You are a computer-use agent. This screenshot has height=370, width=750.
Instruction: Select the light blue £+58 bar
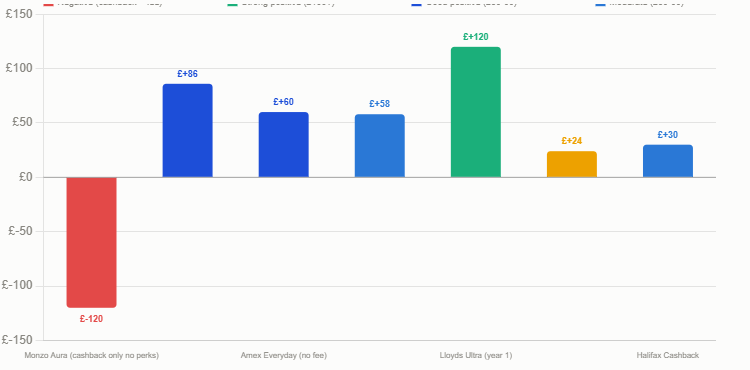pyautogui.click(x=380, y=146)
